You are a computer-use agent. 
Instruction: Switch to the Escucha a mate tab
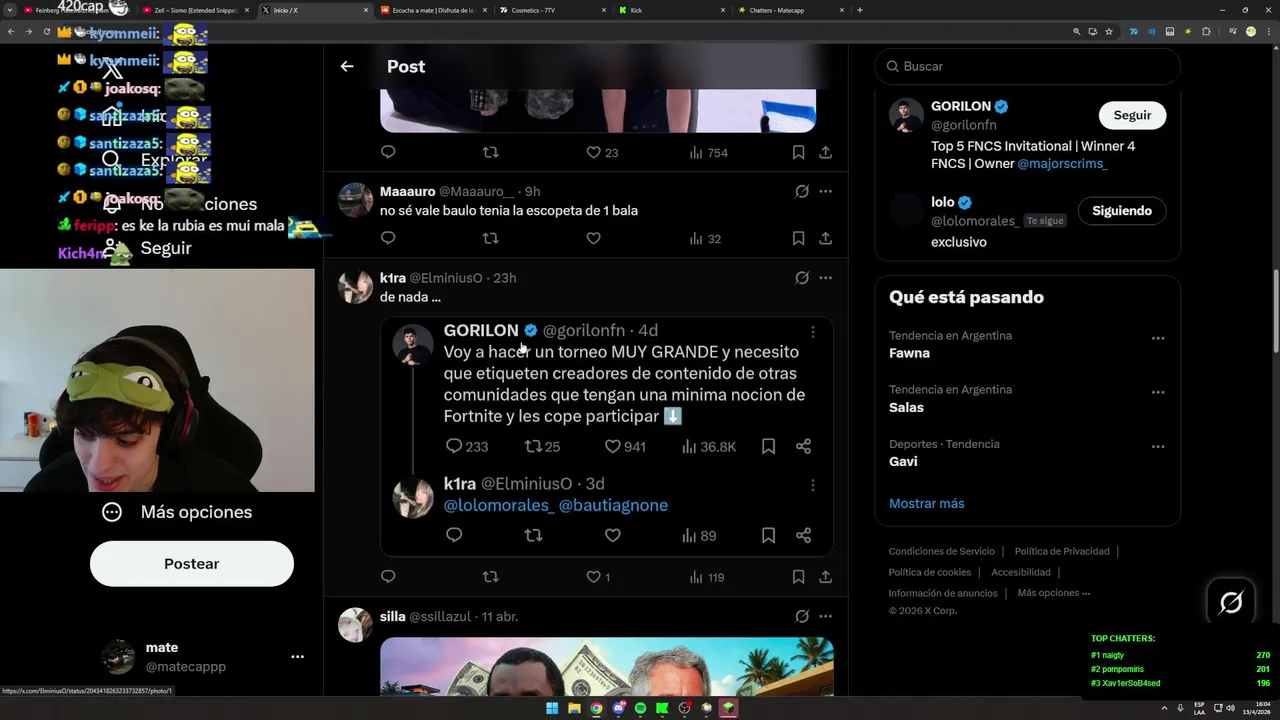coord(435,10)
